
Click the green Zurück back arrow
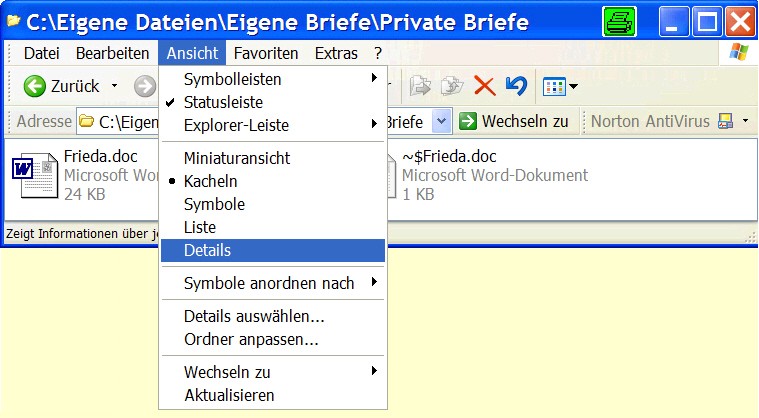(36, 87)
